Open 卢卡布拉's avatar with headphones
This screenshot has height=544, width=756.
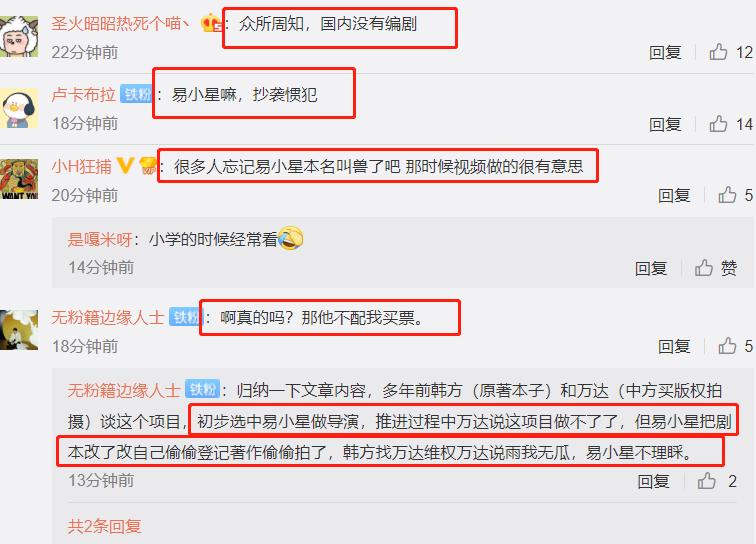tap(19, 108)
